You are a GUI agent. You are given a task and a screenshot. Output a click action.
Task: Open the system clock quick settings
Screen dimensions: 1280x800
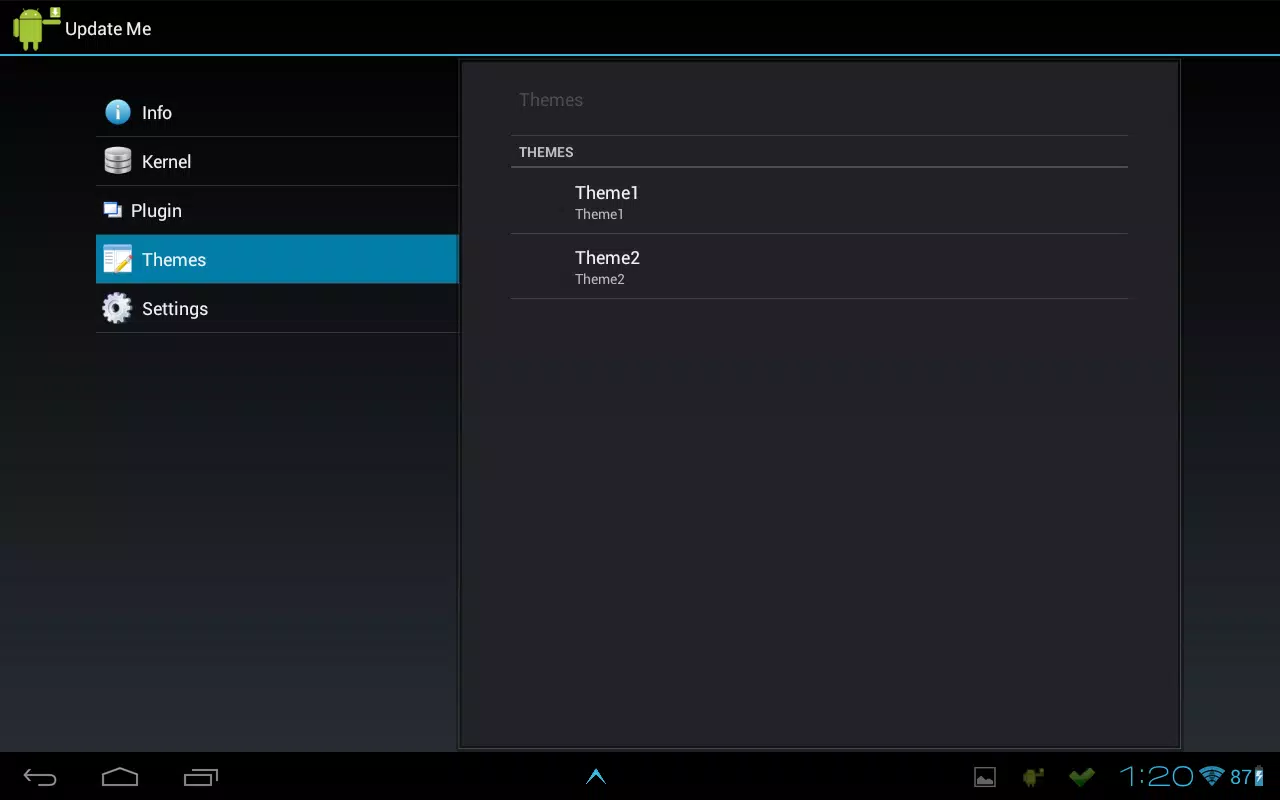[1156, 776]
